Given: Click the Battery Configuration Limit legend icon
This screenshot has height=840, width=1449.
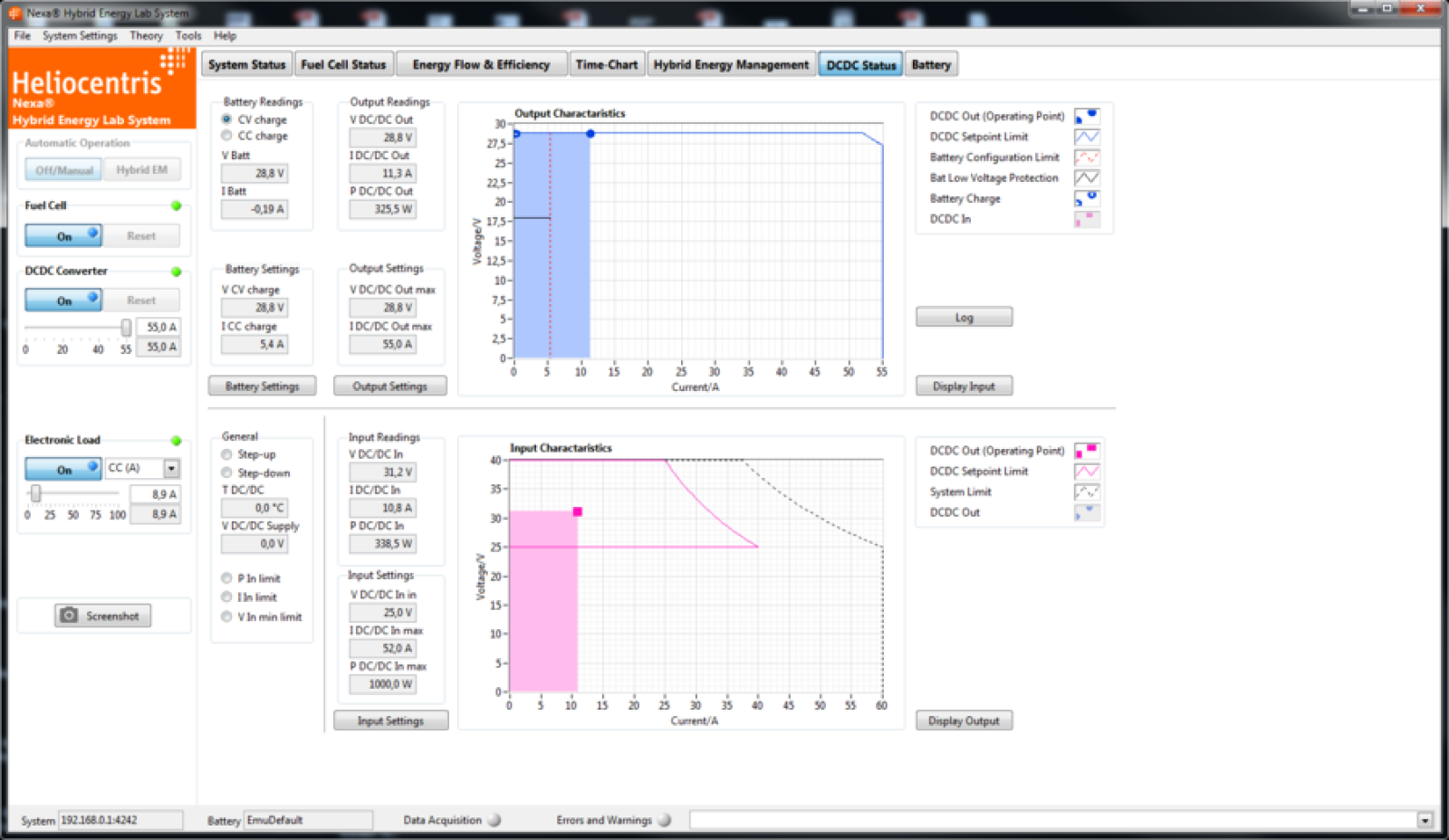Looking at the screenshot, I should [1087, 157].
